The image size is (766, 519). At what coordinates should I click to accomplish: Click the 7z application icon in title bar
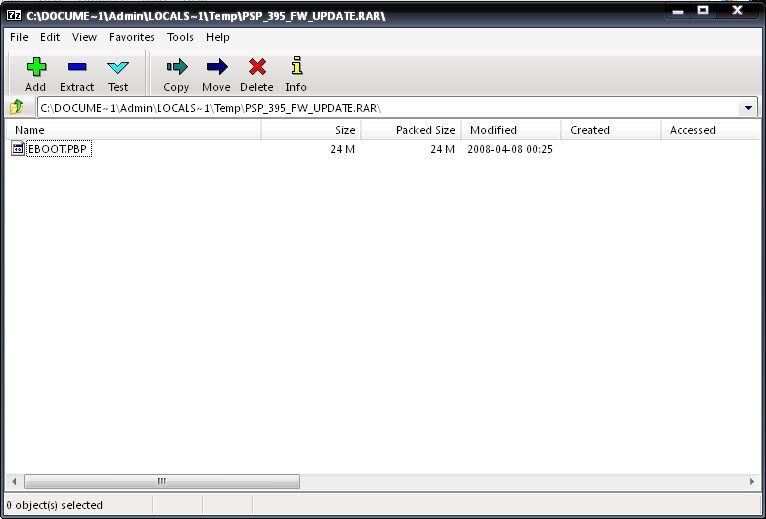[14, 15]
